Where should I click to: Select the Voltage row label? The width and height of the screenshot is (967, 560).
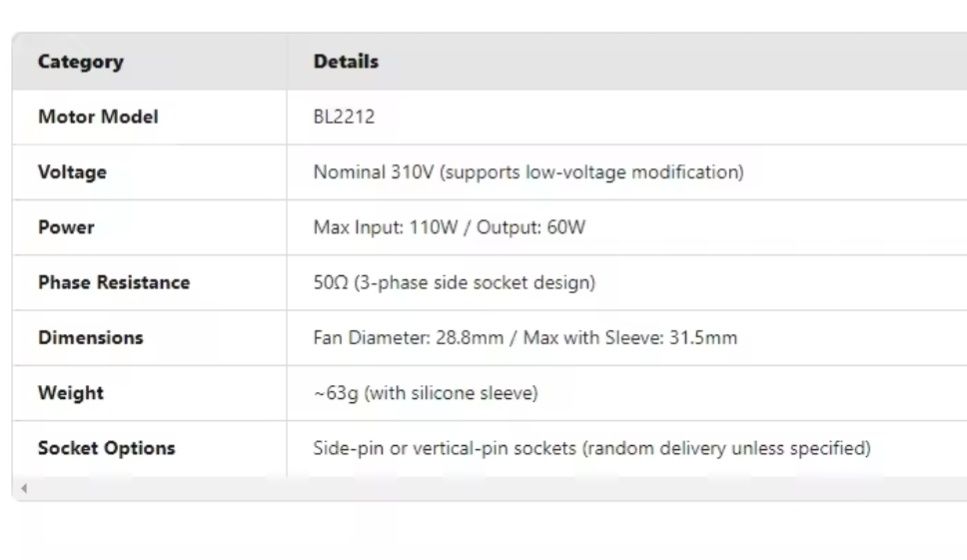pos(72,172)
